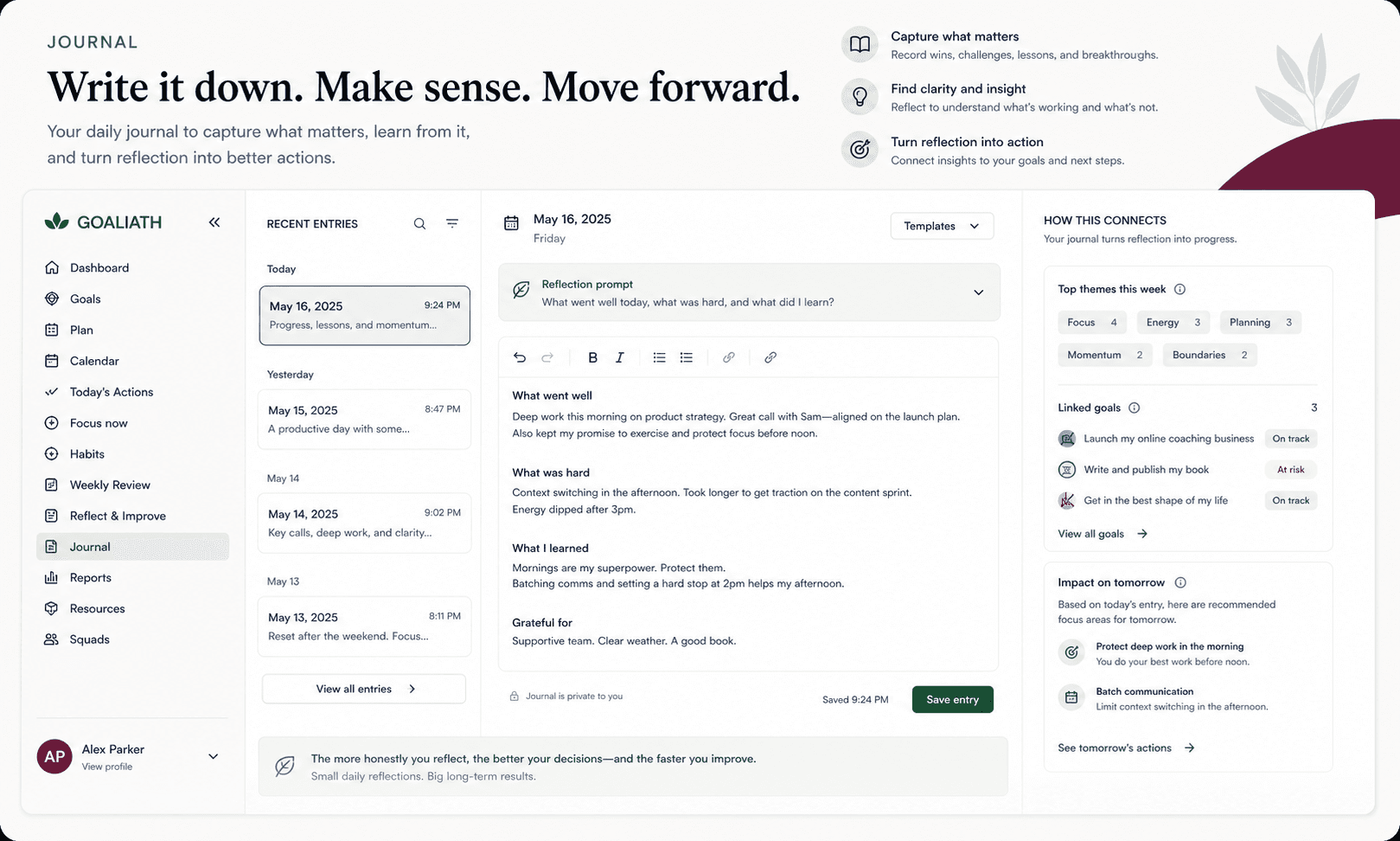
Task: Click the best shape goal icon
Action: [x=1067, y=500]
